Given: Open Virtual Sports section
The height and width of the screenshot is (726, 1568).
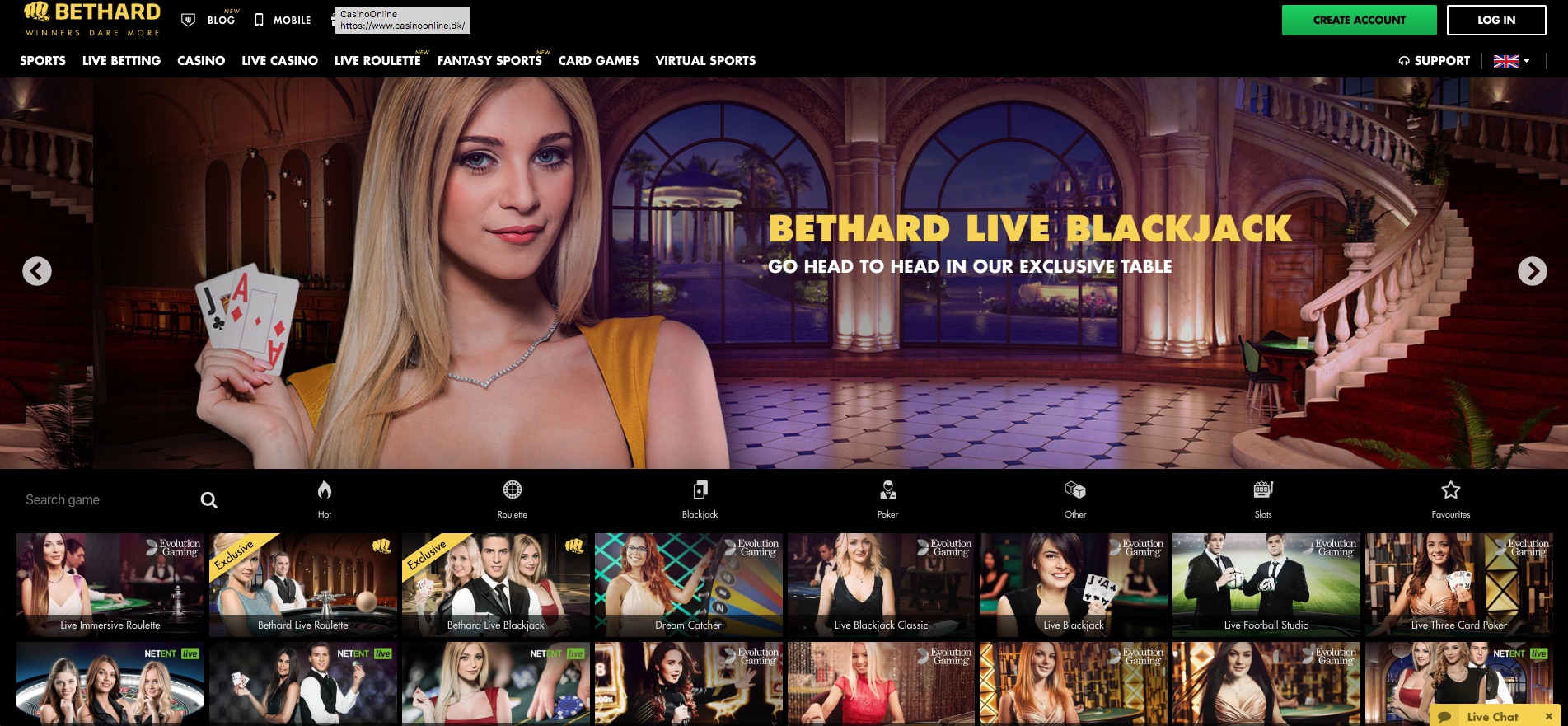Looking at the screenshot, I should click(x=705, y=61).
